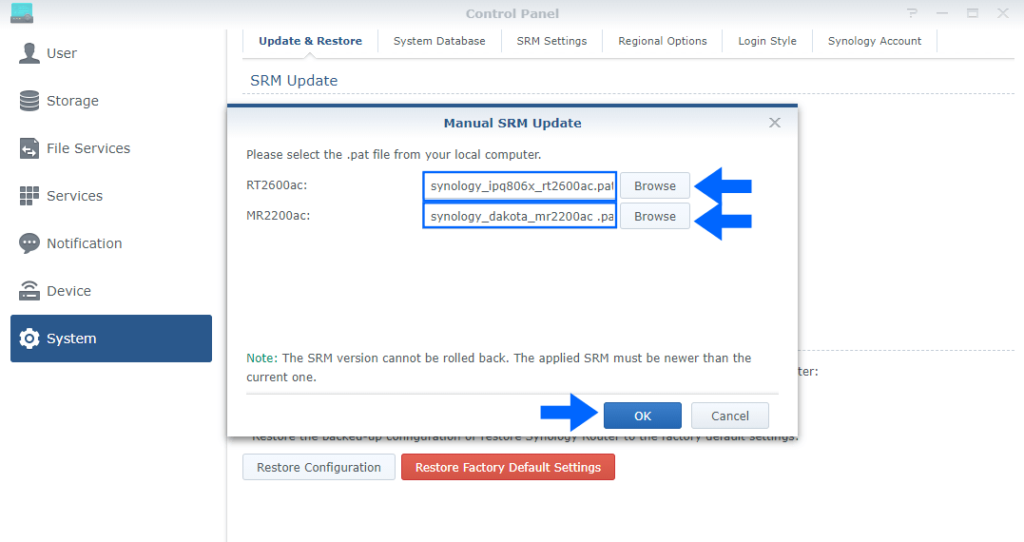Click Restore Factory Default Settings button

[508, 468]
